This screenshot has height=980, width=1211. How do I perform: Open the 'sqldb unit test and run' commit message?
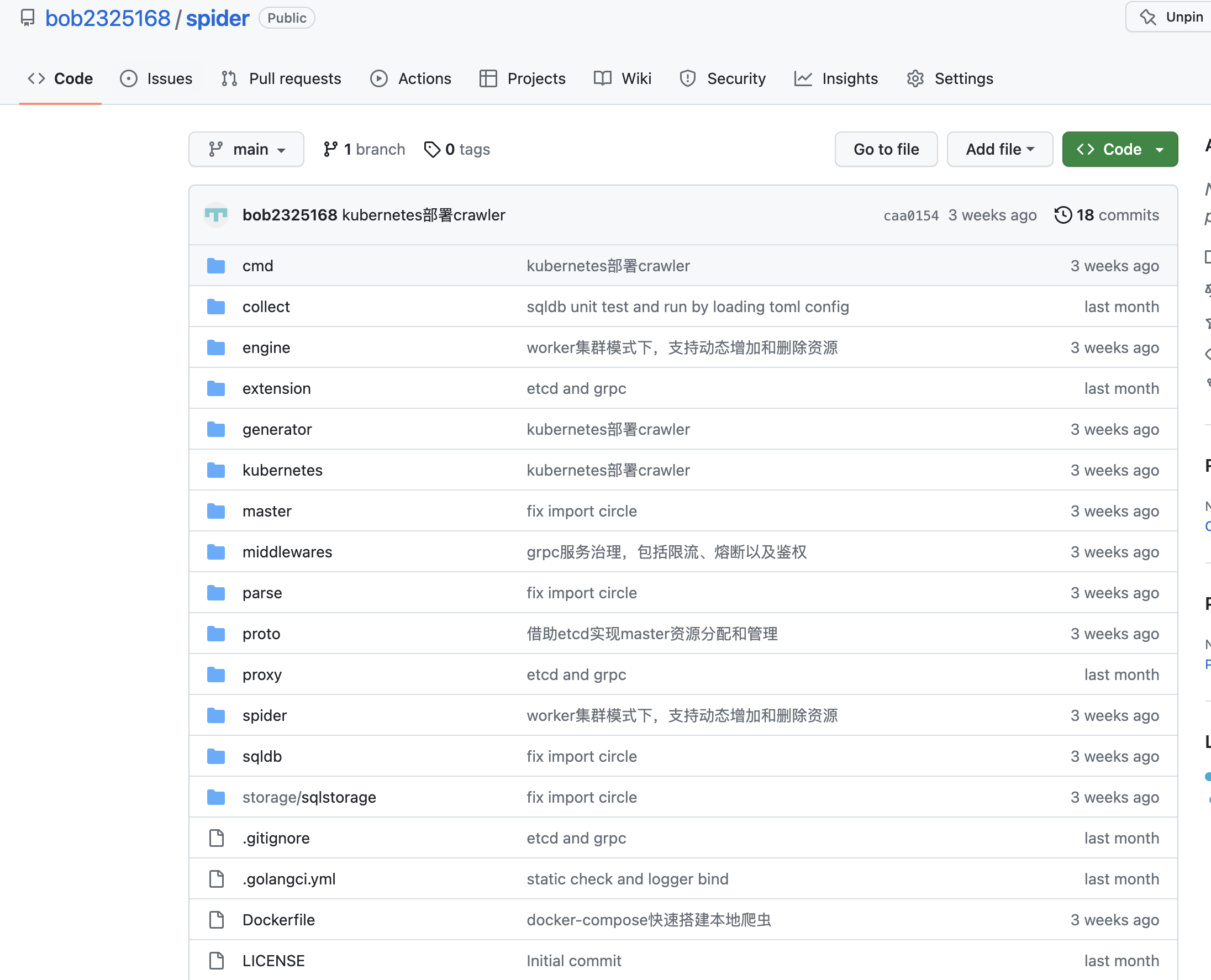pos(688,307)
